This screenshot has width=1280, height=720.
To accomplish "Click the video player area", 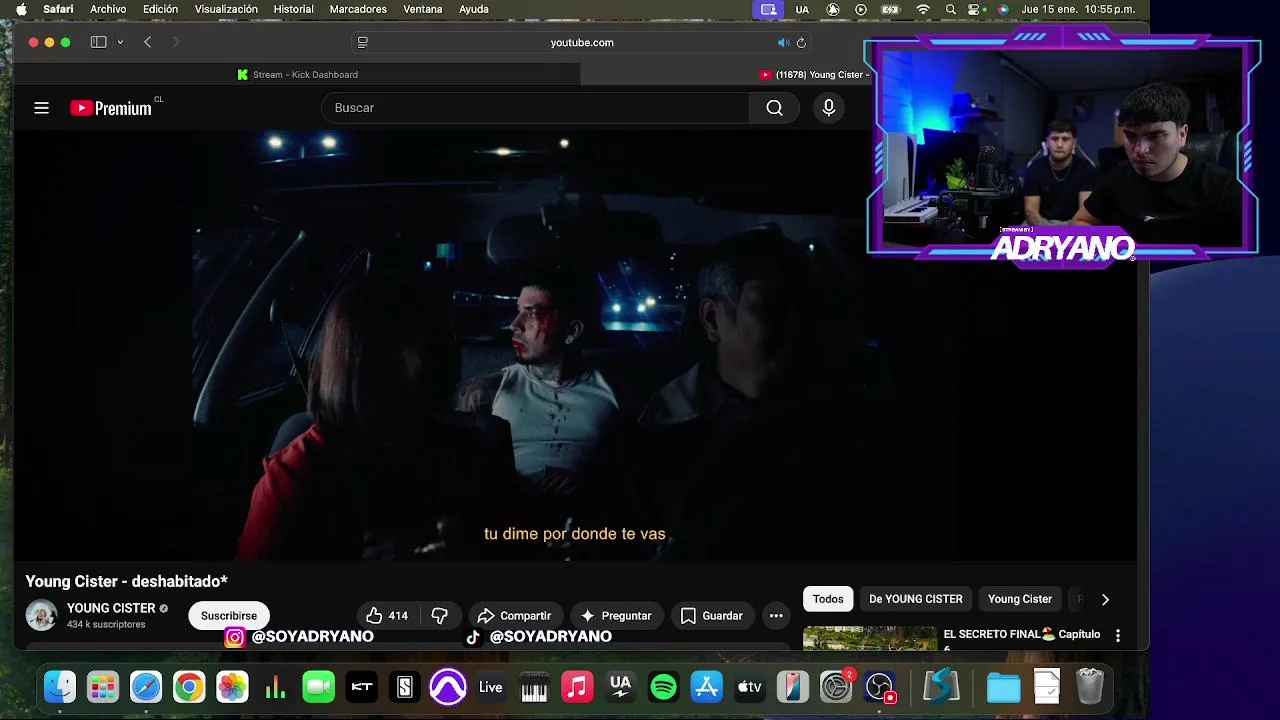I will coord(575,345).
